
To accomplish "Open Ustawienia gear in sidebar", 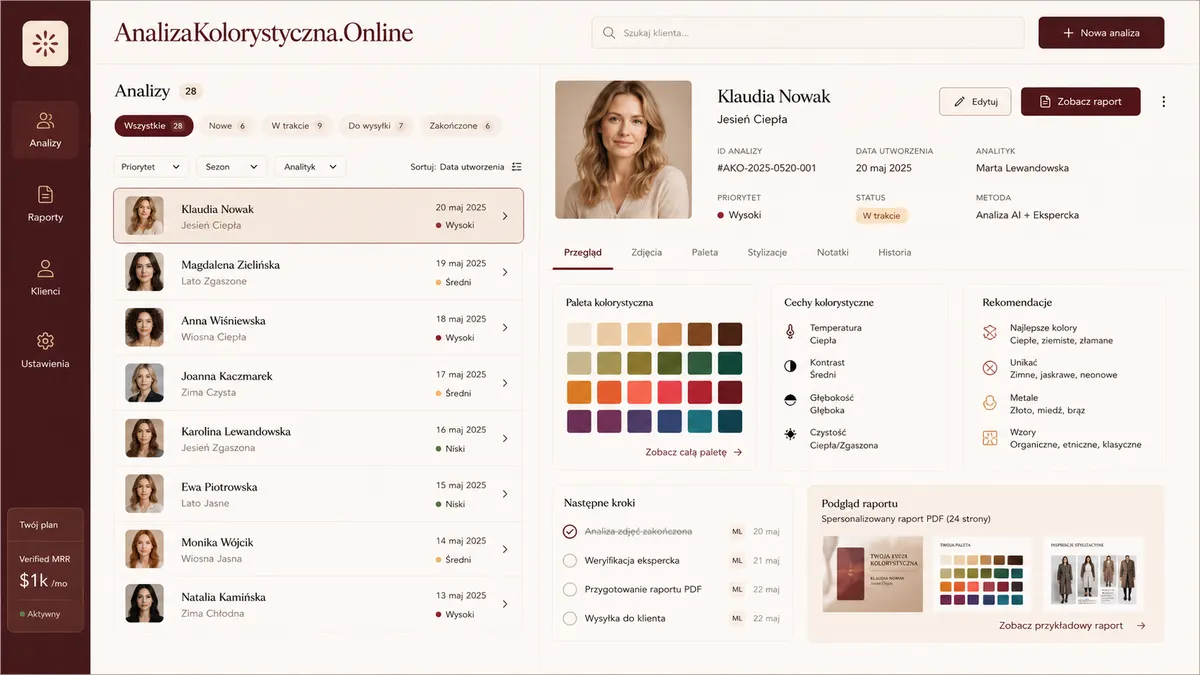I will coord(45,341).
